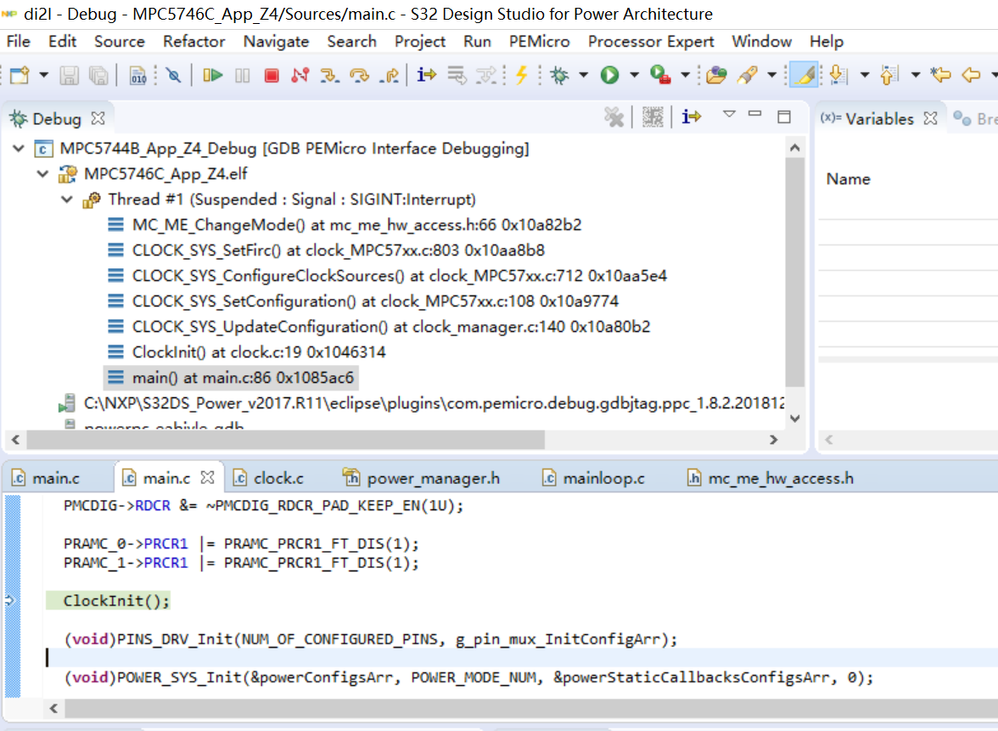Click the Search flashlight icon
The width and height of the screenshot is (998, 731).
point(747,76)
